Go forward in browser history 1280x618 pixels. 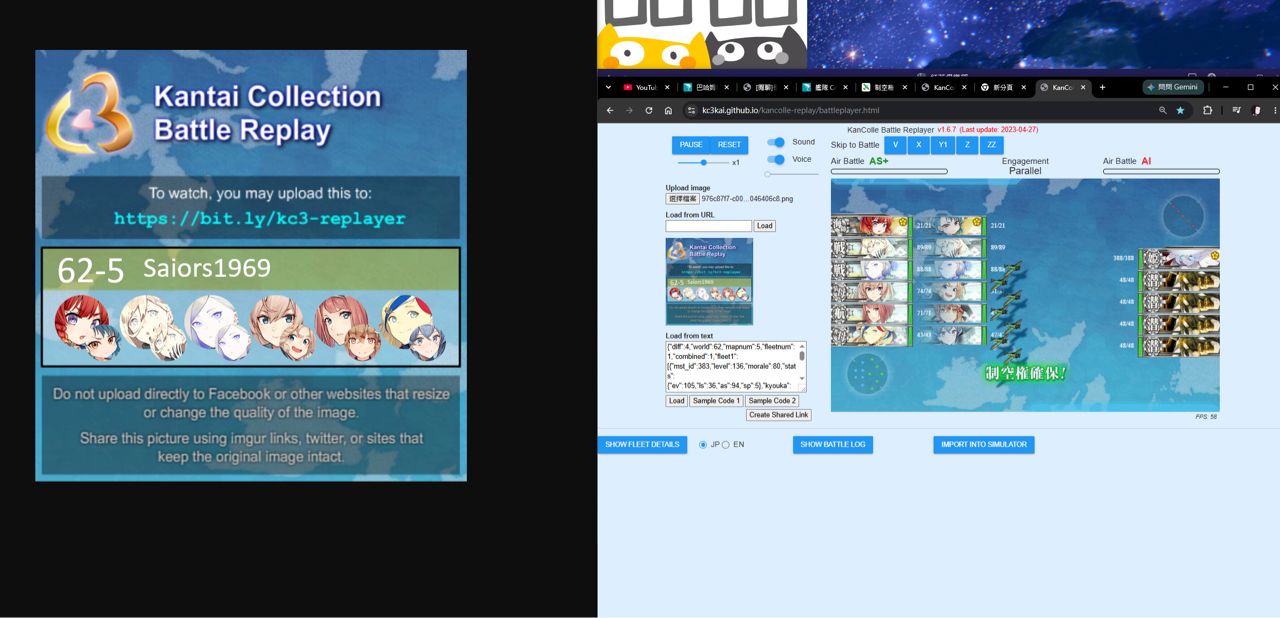(x=629, y=111)
